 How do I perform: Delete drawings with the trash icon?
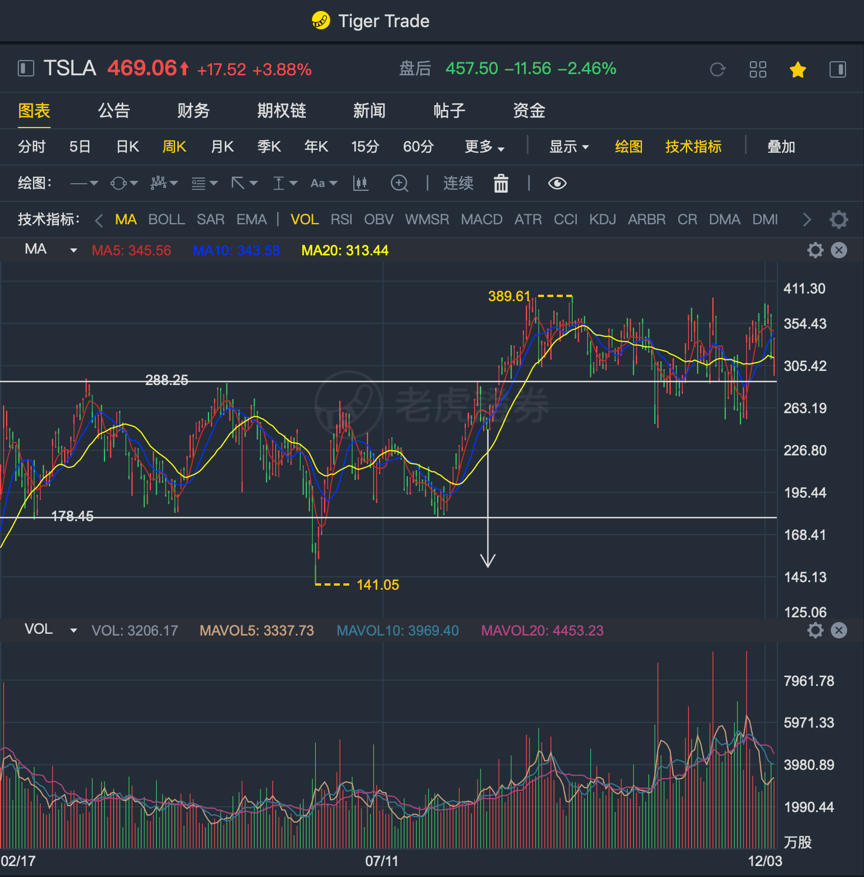coord(501,183)
